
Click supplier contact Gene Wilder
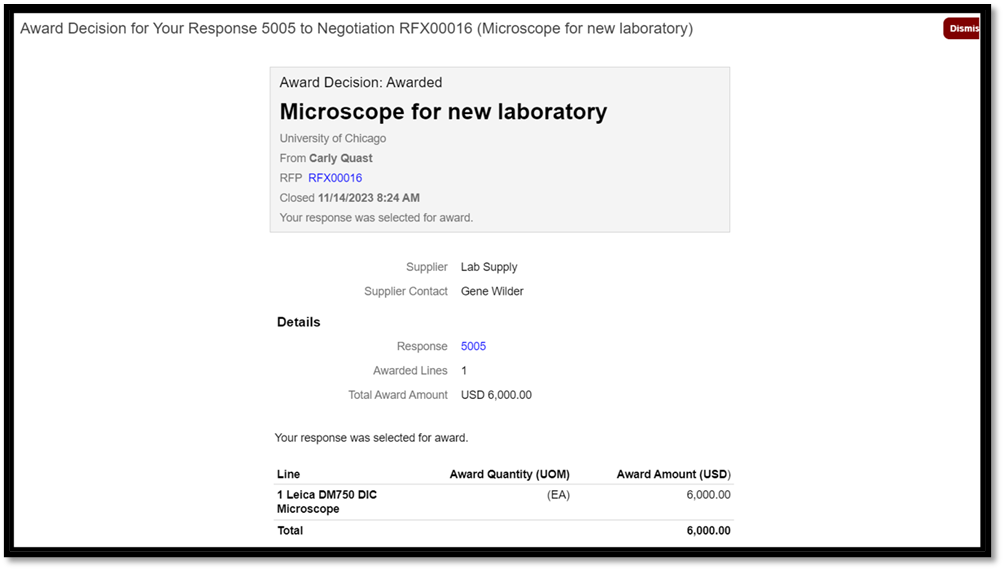pos(492,291)
